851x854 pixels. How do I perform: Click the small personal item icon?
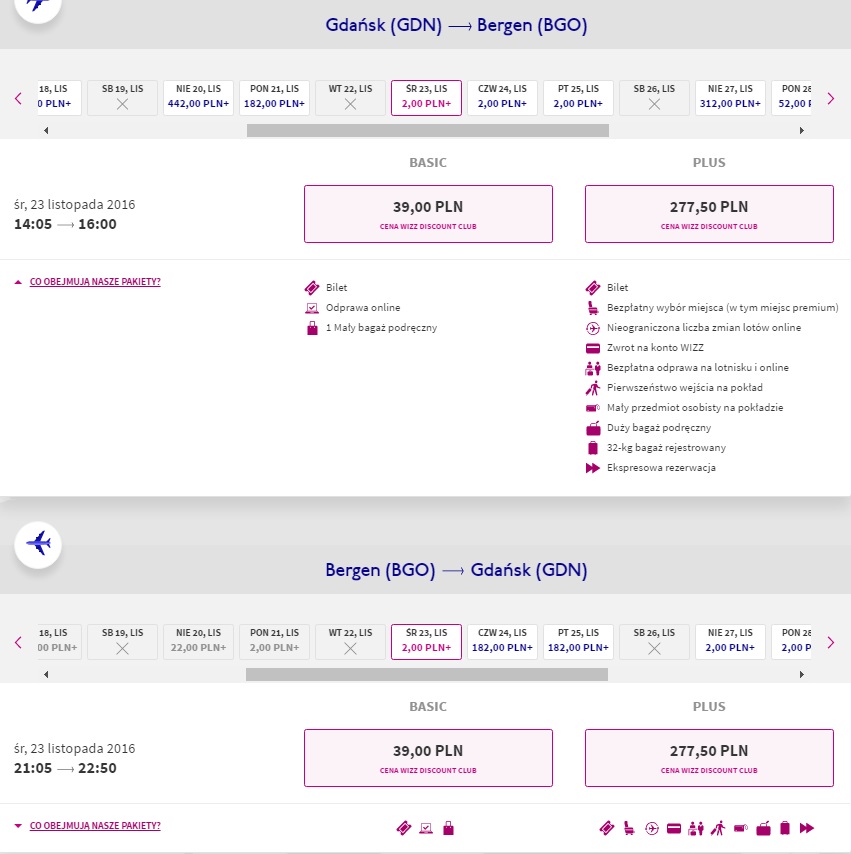(593, 408)
